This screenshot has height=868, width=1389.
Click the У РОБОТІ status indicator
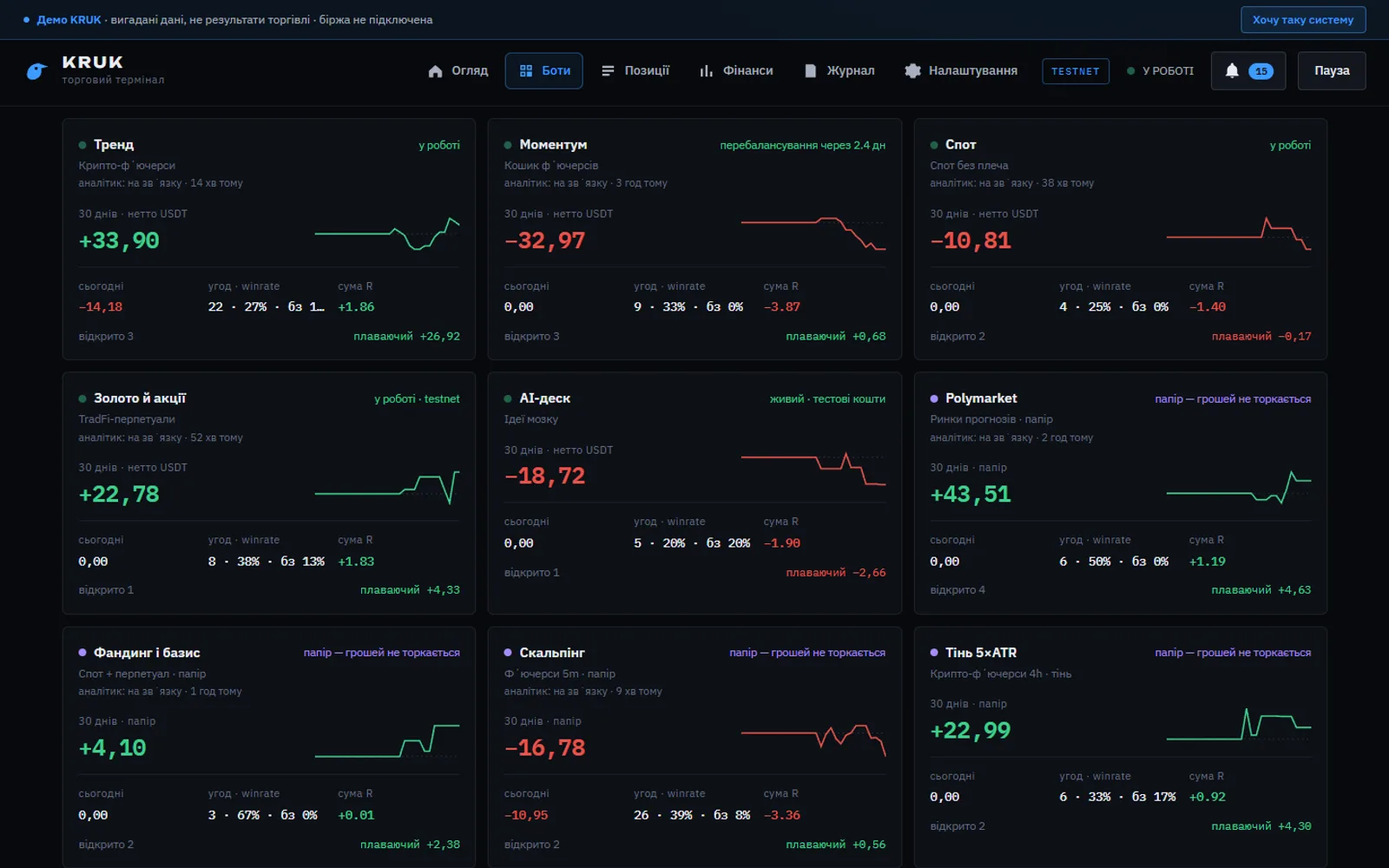pyautogui.click(x=1160, y=71)
